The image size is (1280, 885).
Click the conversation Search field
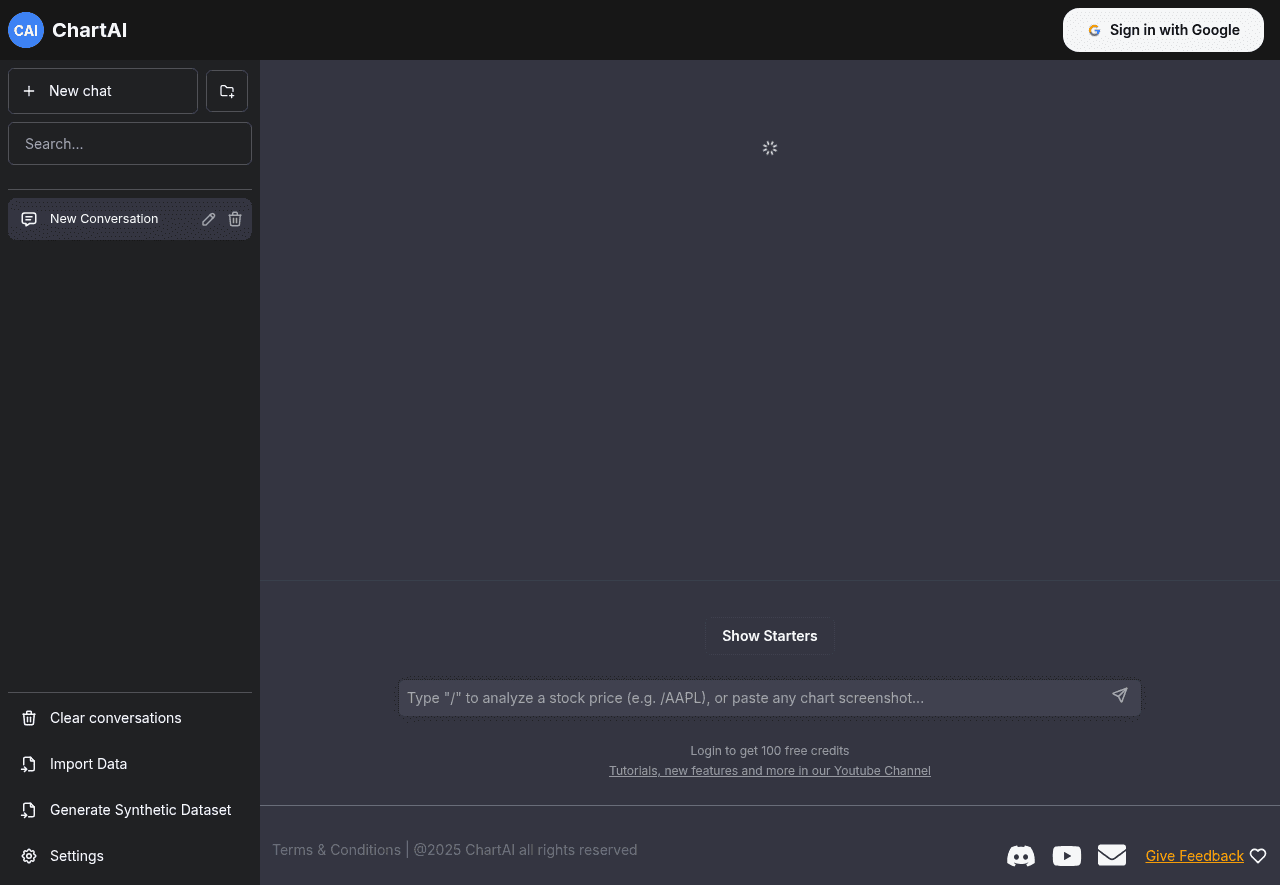pos(130,144)
